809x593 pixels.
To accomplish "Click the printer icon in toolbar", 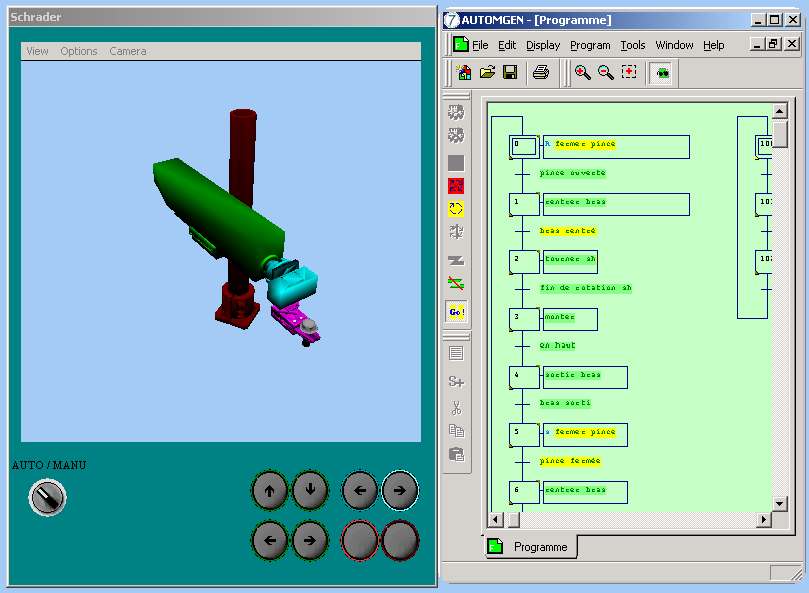I will (x=541, y=72).
